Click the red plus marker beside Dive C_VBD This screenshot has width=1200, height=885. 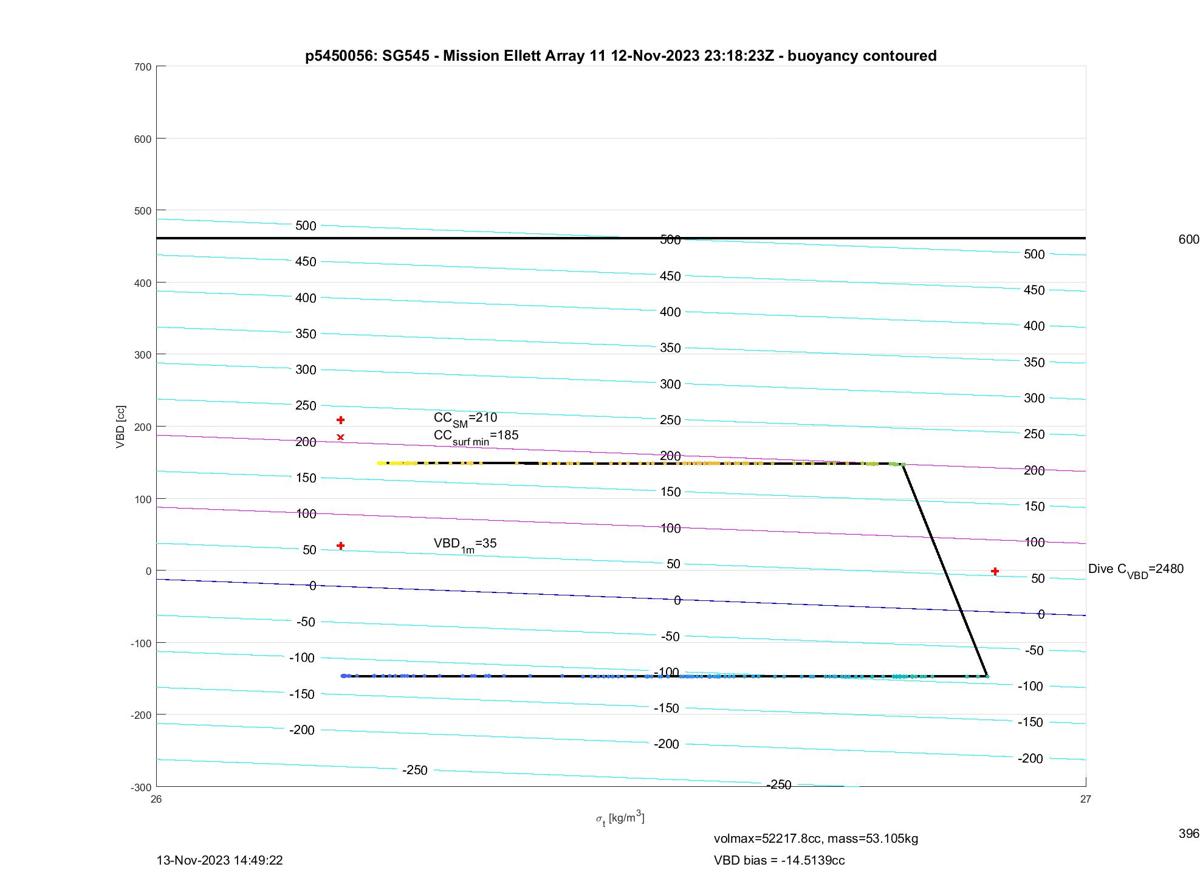click(x=995, y=571)
